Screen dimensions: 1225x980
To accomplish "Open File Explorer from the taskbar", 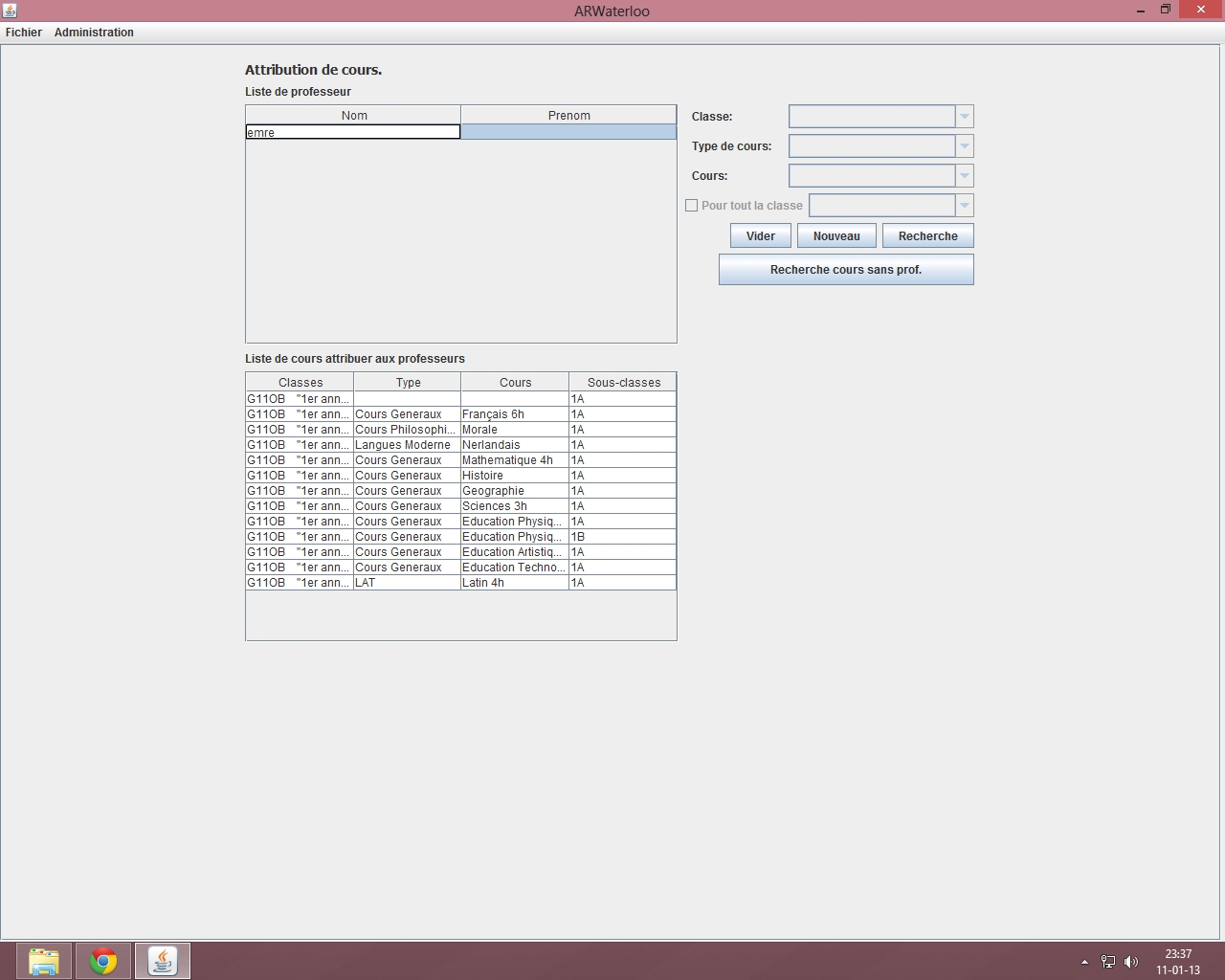I will 43,961.
